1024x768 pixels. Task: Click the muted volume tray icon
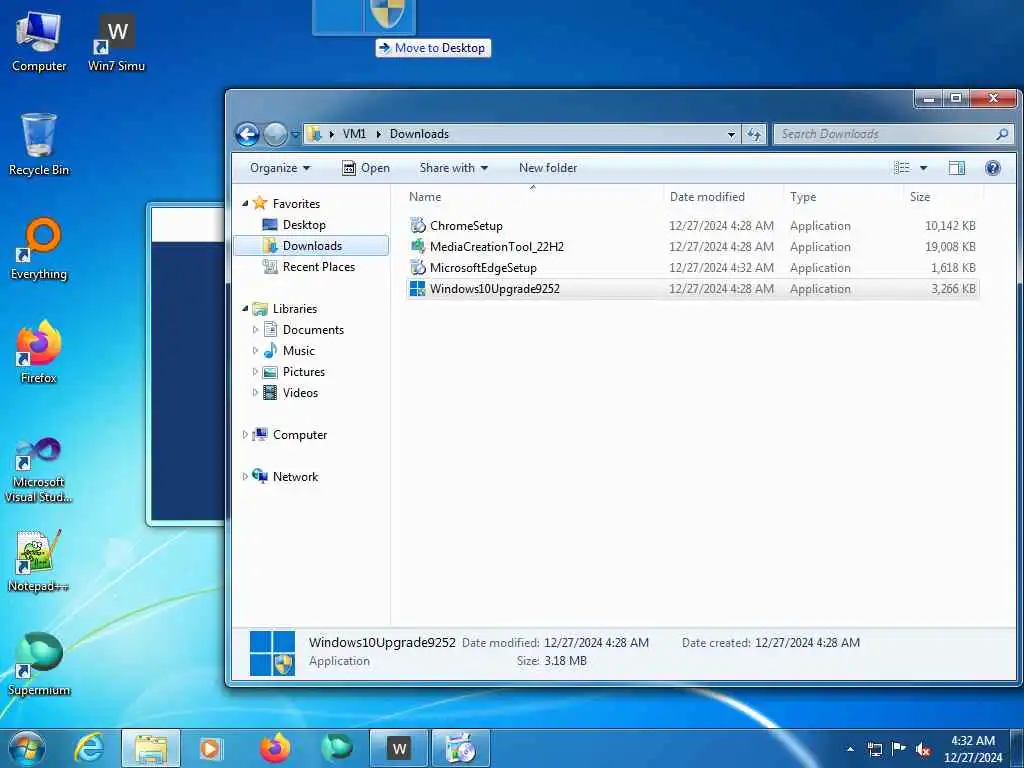(x=923, y=750)
